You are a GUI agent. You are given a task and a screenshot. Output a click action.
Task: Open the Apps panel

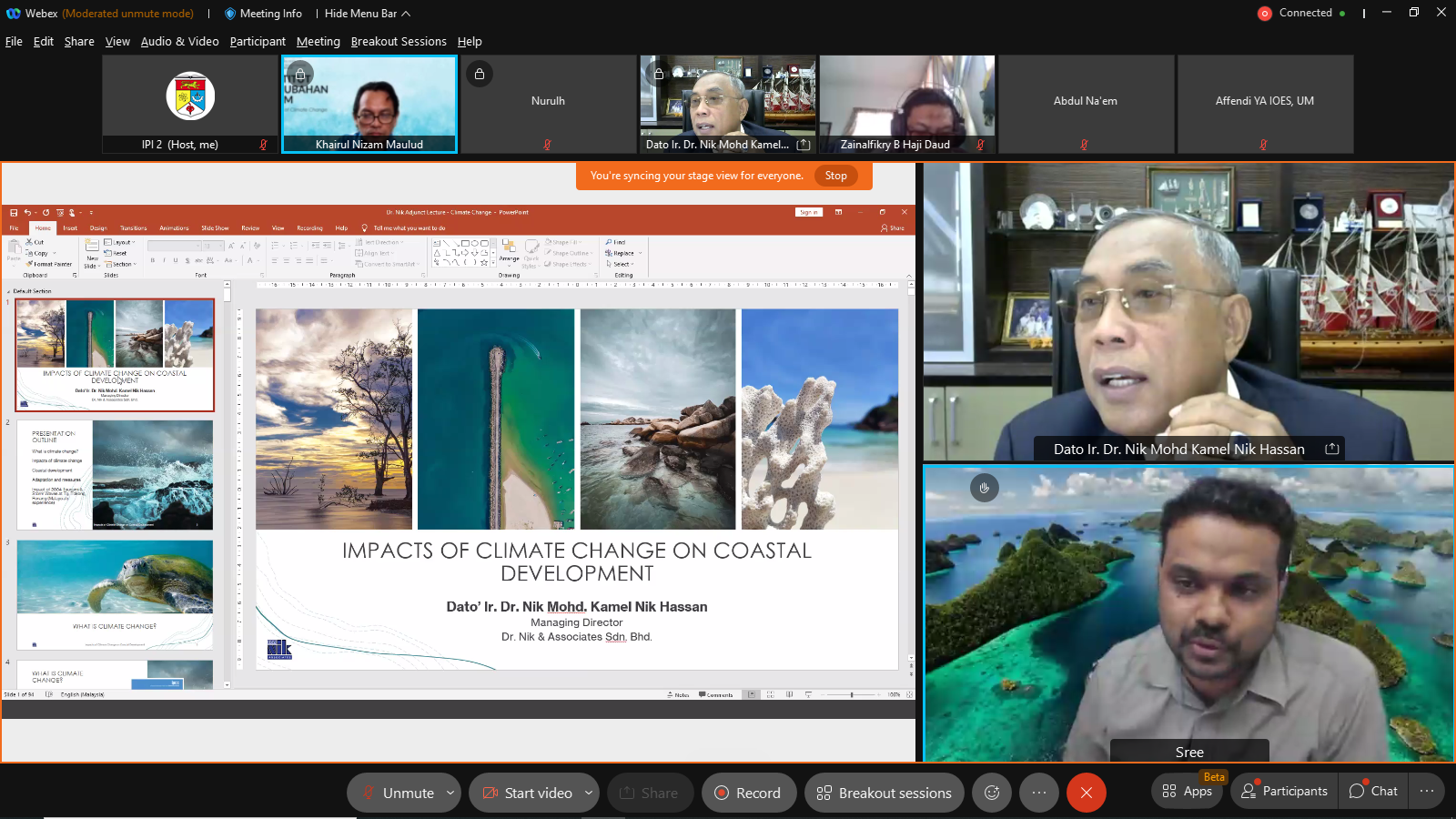1188,791
